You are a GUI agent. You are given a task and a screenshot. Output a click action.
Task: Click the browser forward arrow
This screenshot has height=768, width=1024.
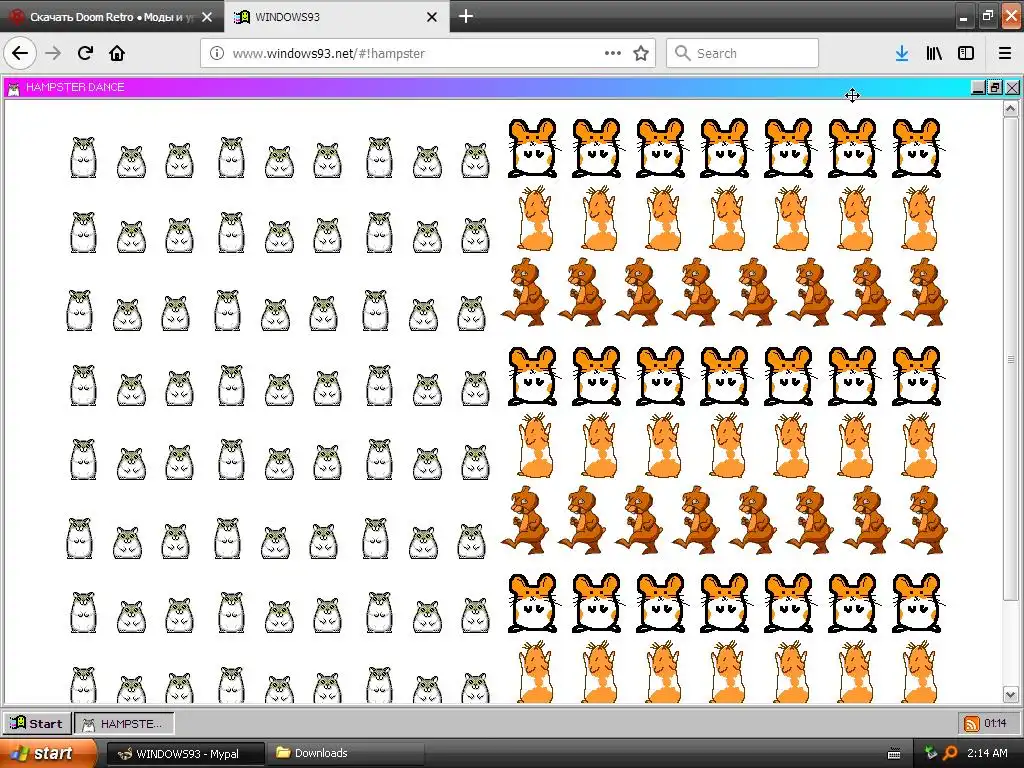click(53, 53)
